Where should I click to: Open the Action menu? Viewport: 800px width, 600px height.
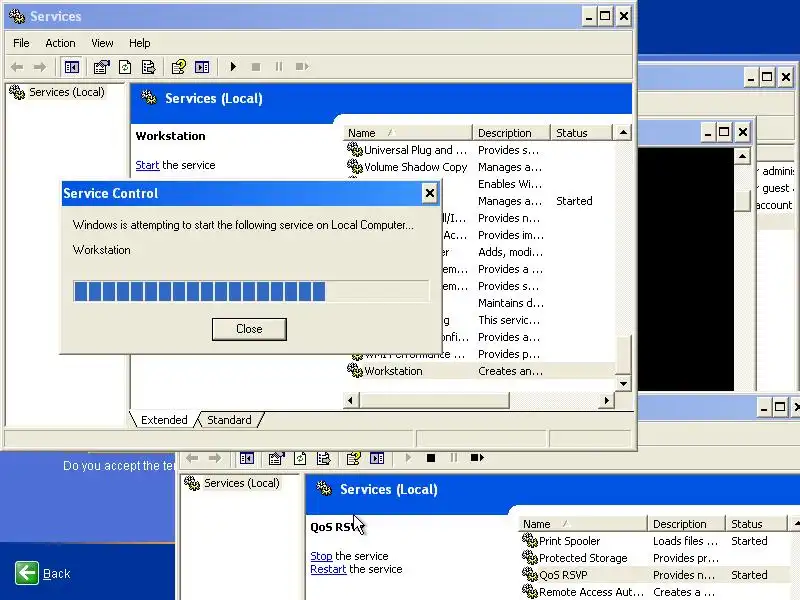coord(60,43)
